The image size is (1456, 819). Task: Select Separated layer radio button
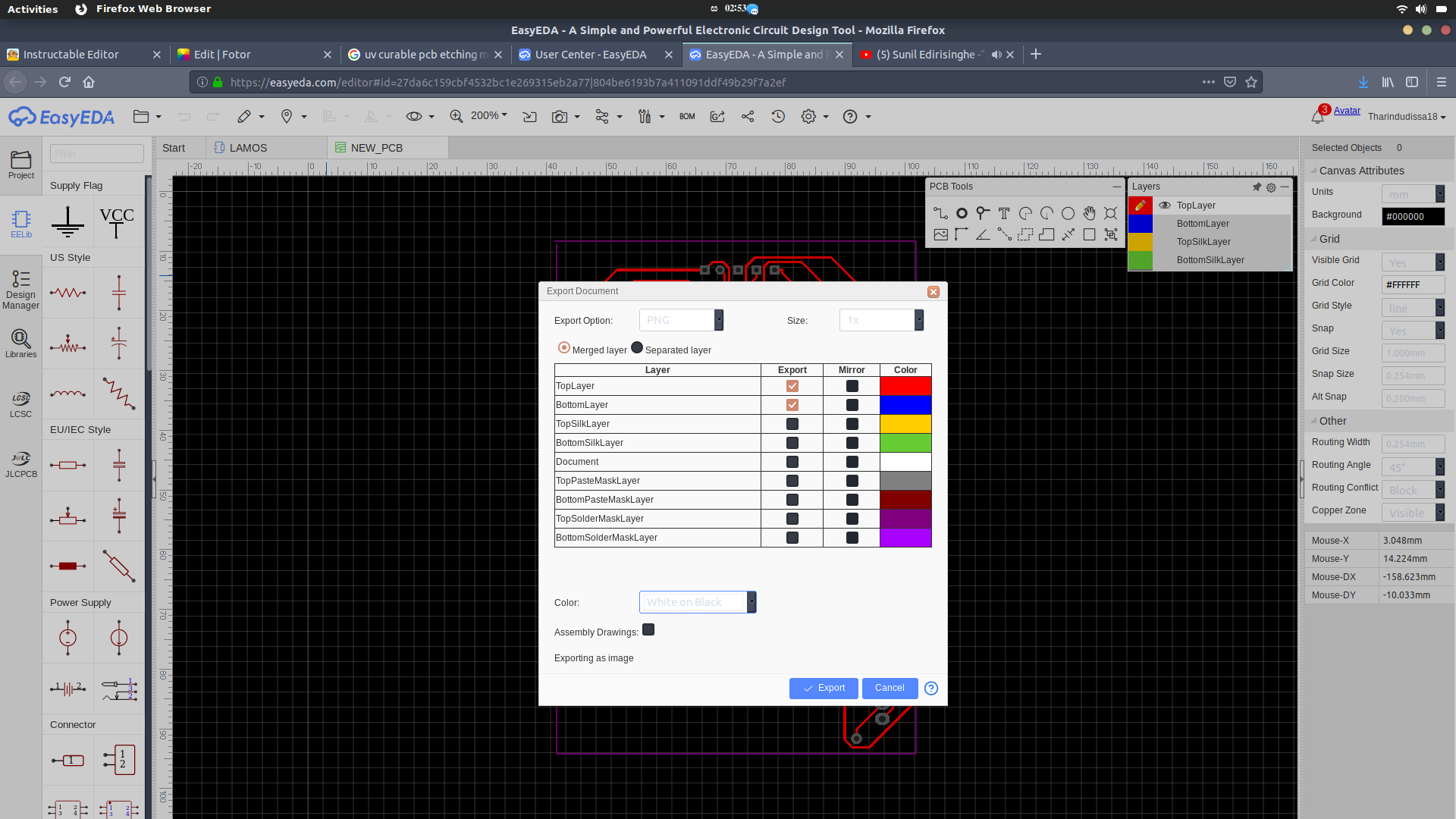point(637,348)
